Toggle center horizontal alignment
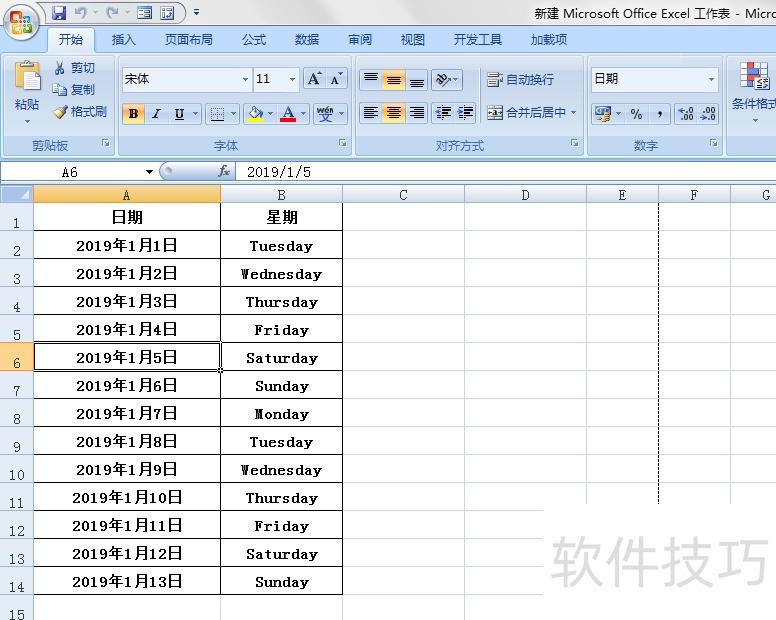 [394, 113]
